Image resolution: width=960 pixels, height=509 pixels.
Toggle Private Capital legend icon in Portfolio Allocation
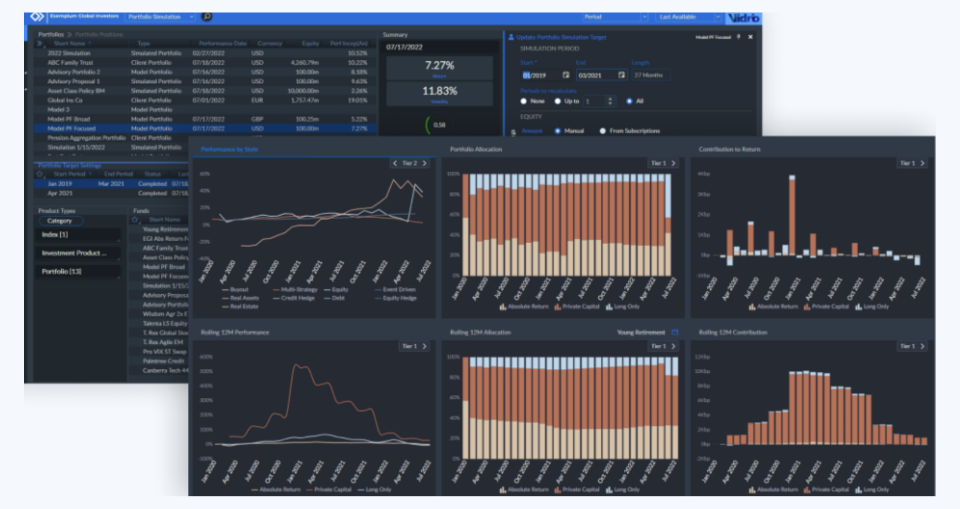point(558,306)
